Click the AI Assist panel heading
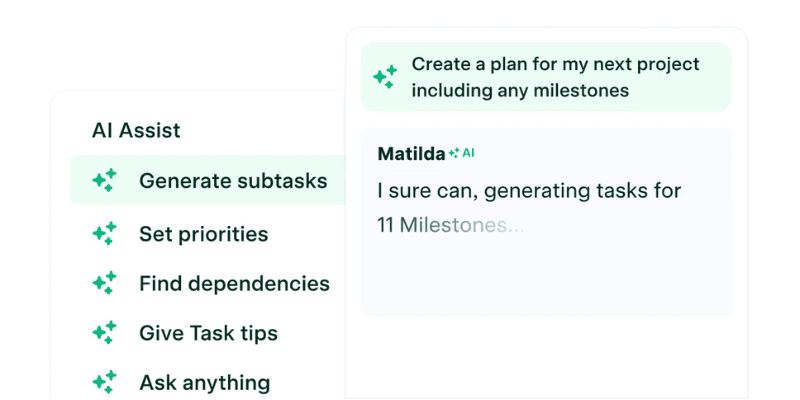This screenshot has height=400, width=800. [136, 130]
